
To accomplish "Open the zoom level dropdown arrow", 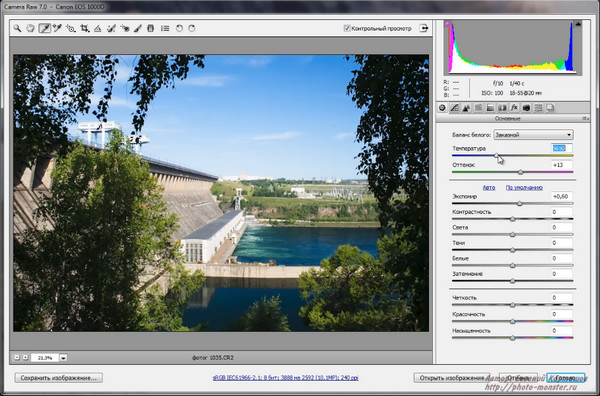I will point(63,358).
